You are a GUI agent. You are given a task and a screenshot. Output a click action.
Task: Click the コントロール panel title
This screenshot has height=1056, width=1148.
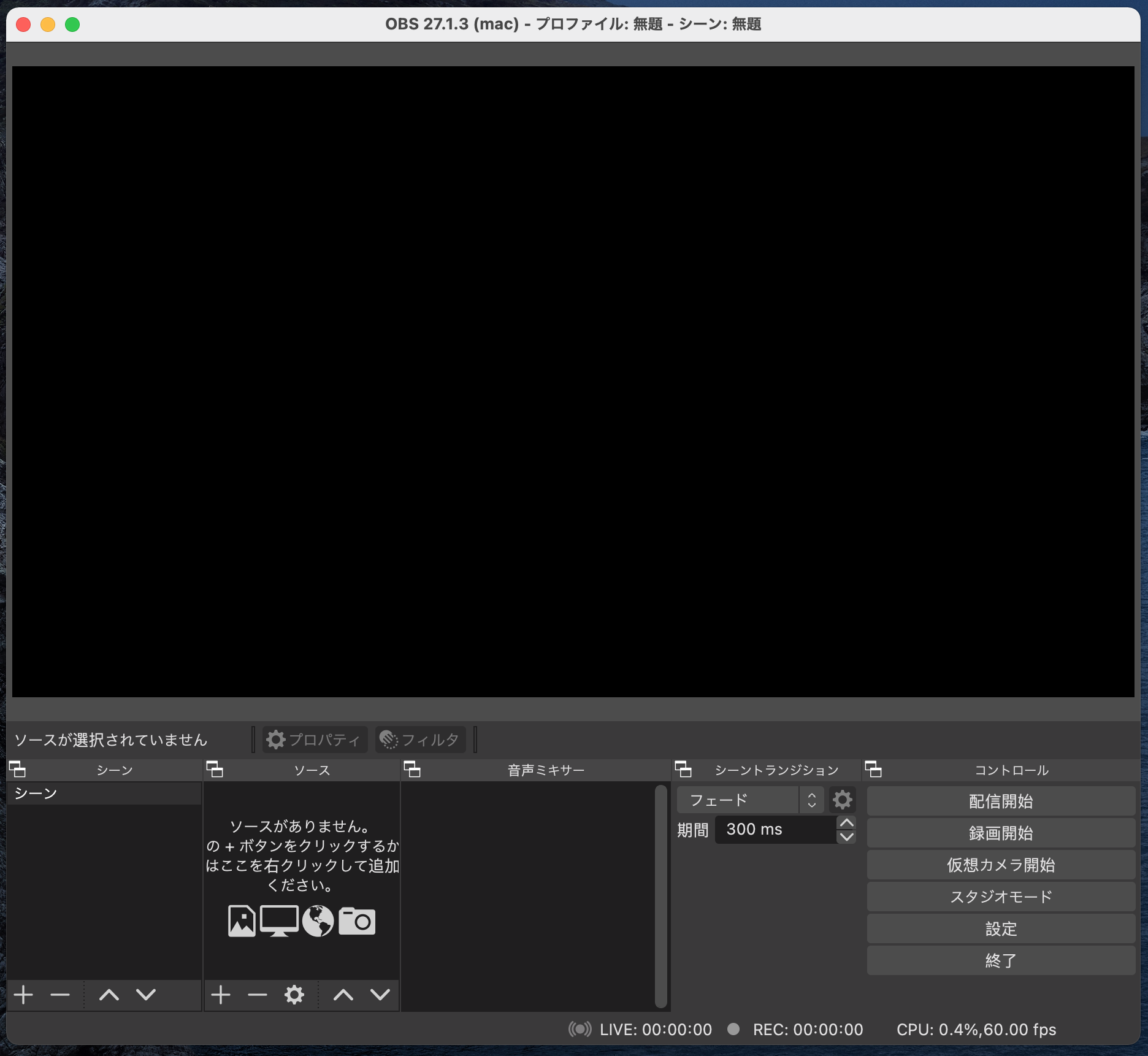1012,770
